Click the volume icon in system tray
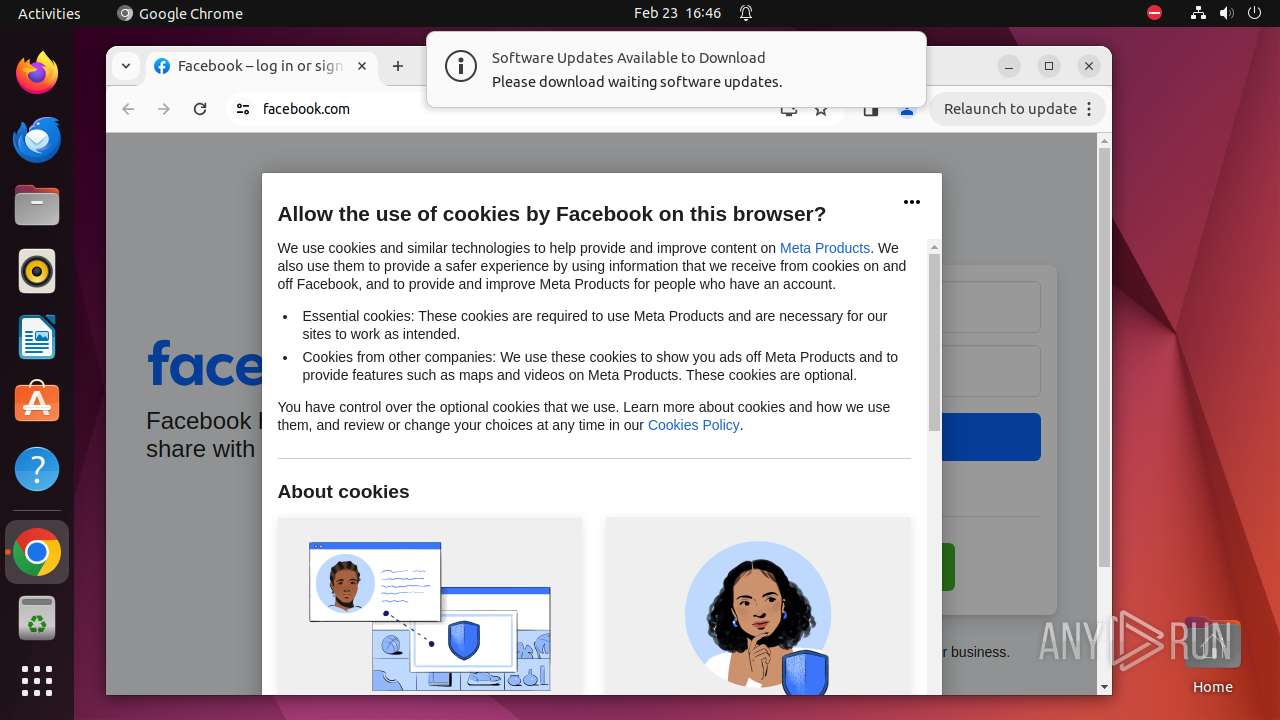This screenshot has width=1280, height=720. (x=1226, y=13)
